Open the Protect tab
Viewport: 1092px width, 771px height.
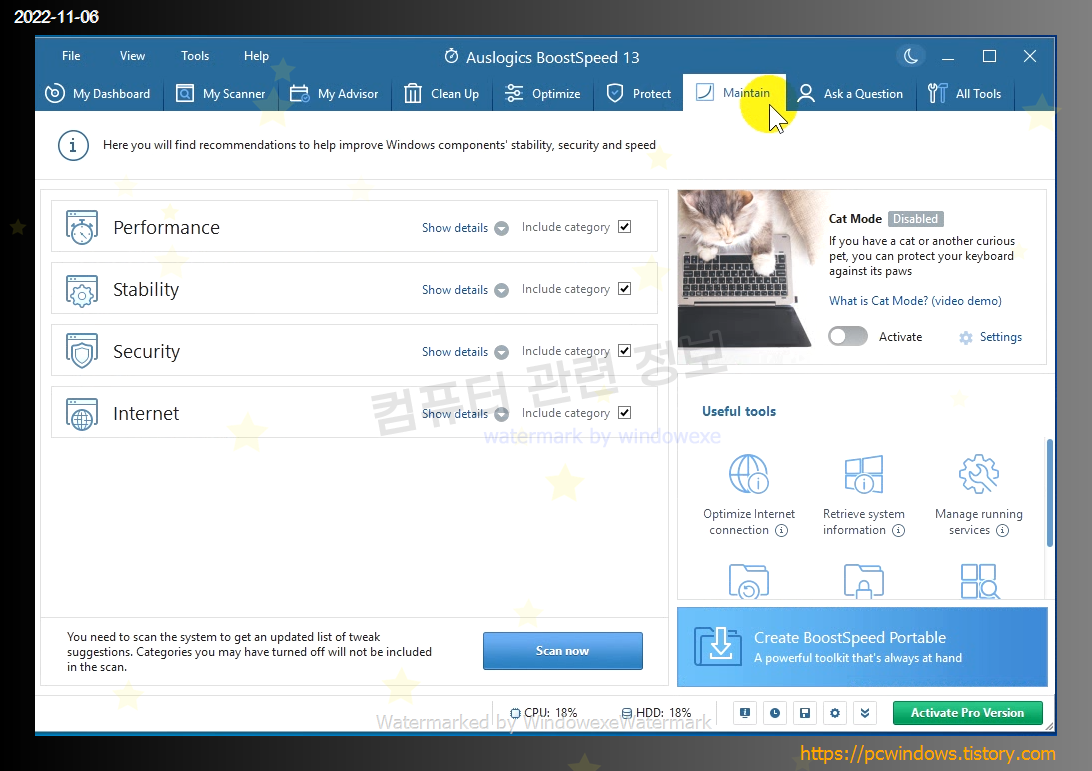pyautogui.click(x=638, y=93)
